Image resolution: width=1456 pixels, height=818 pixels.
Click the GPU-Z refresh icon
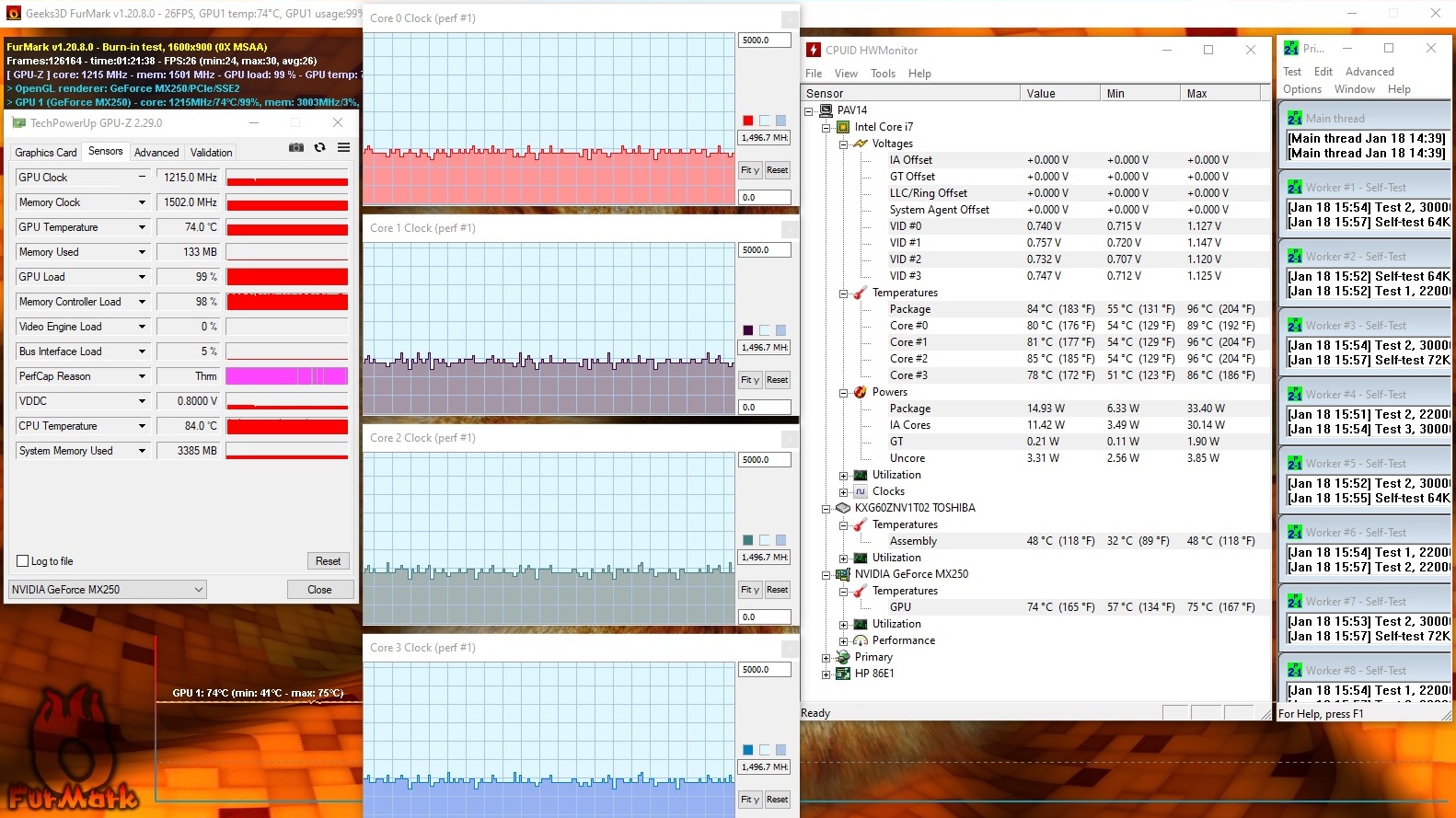click(x=319, y=147)
